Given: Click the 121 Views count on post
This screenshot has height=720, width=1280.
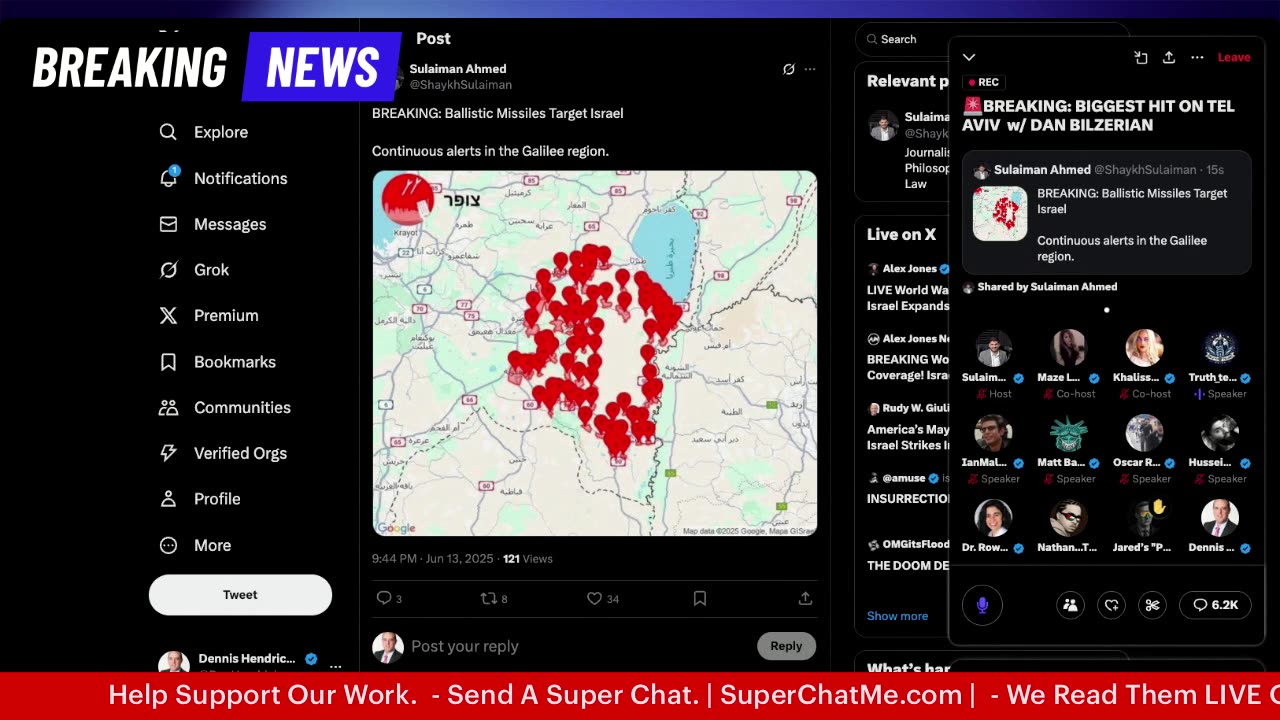Looking at the screenshot, I should (x=528, y=559).
